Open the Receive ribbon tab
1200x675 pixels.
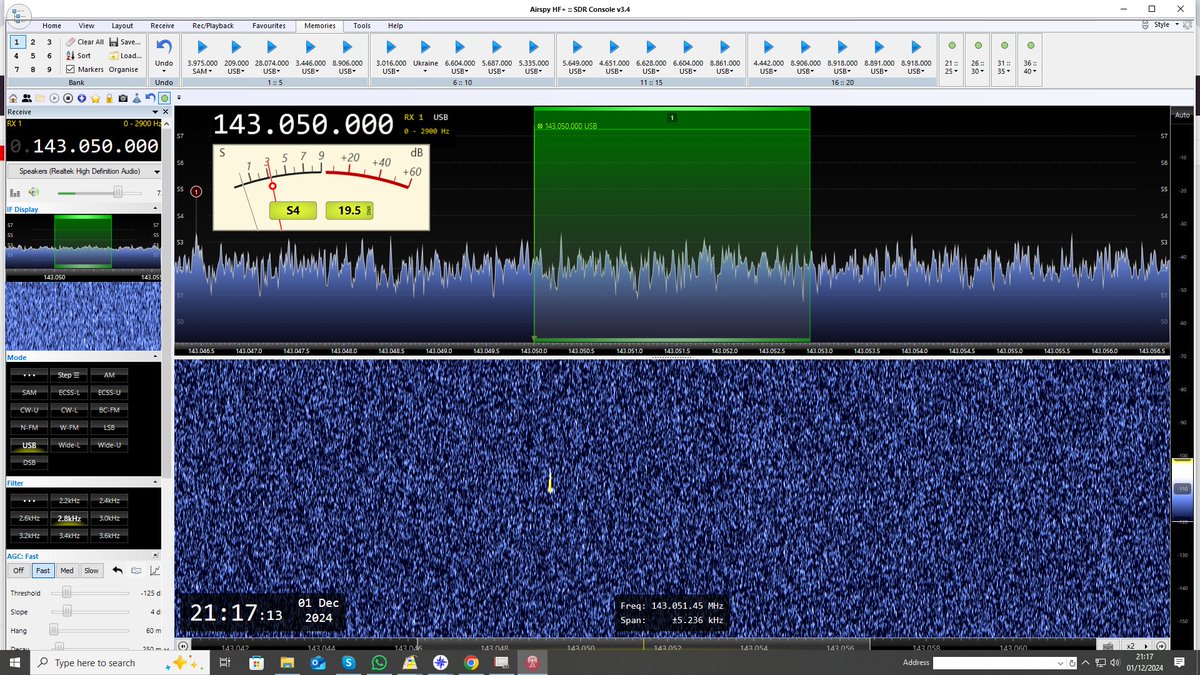pos(162,25)
